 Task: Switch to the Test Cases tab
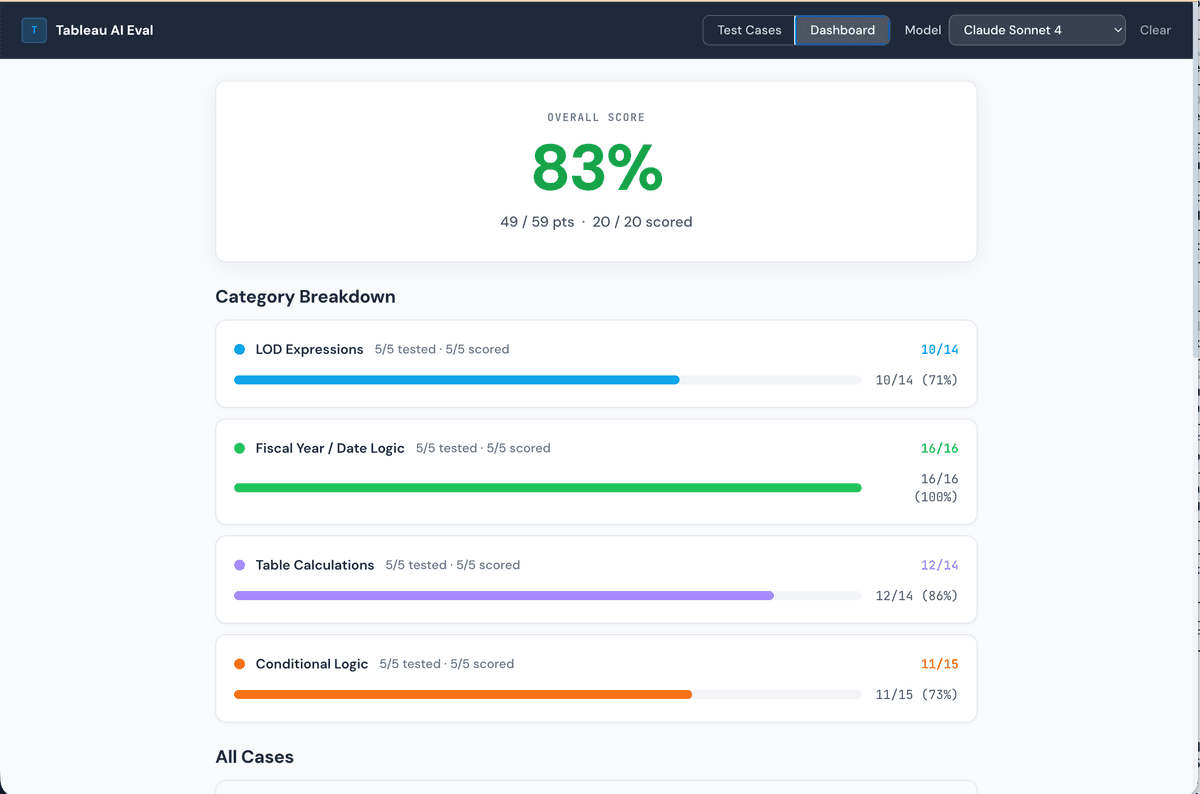pos(748,30)
